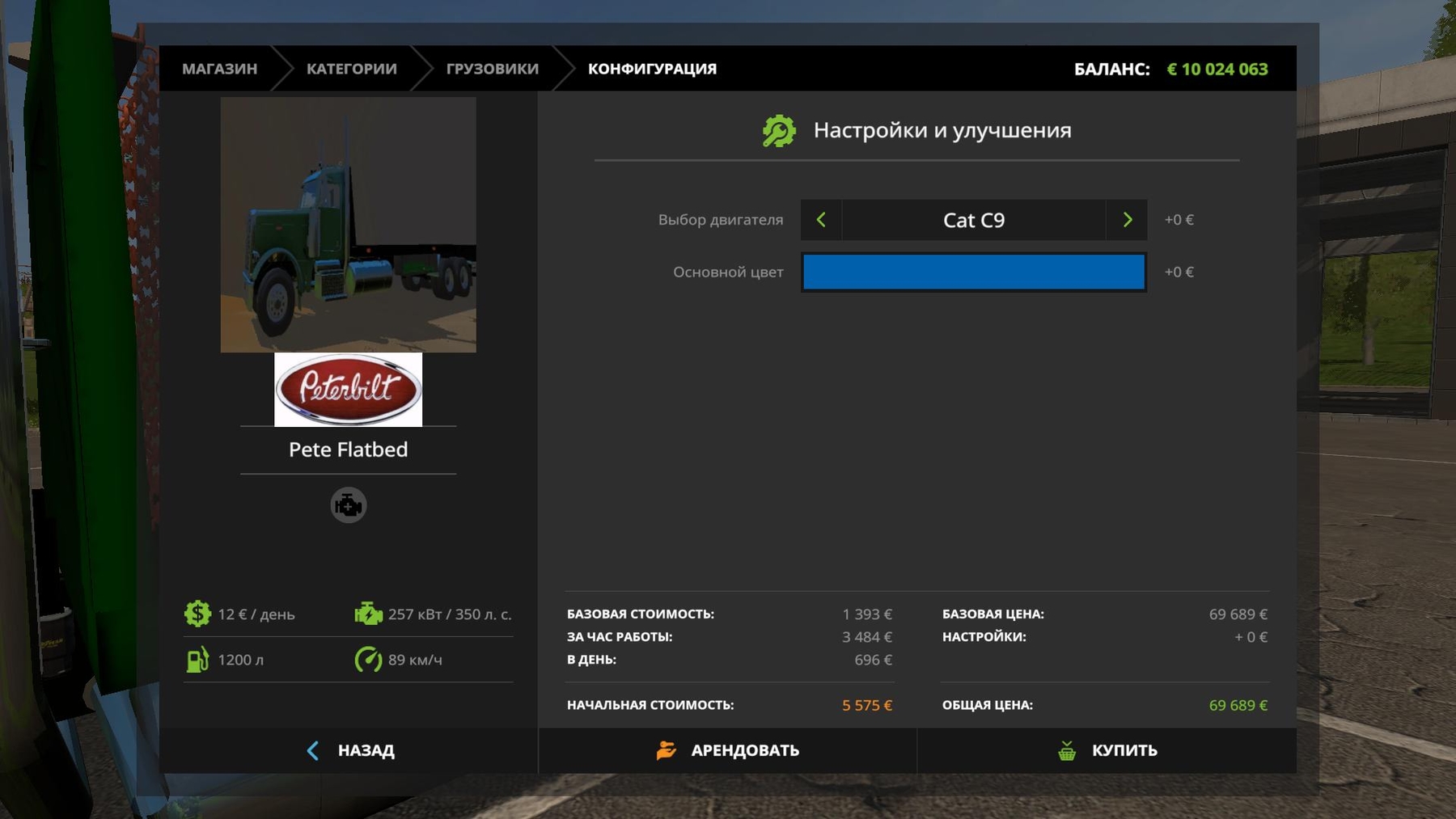Click the engine icon under Pete Flatbed
This screenshot has width=1456, height=819.
349,505
